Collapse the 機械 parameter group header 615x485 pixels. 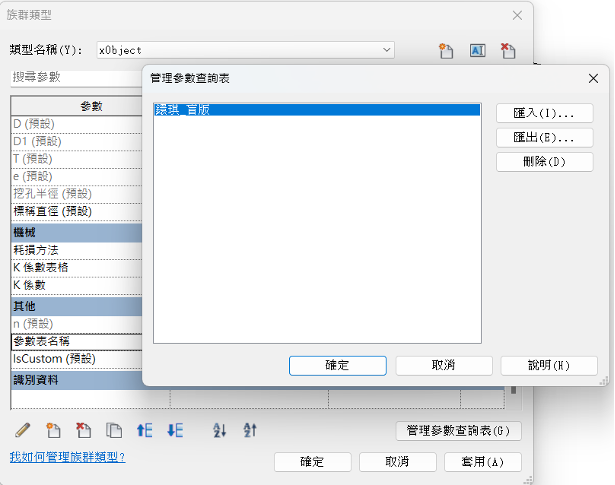click(75, 232)
